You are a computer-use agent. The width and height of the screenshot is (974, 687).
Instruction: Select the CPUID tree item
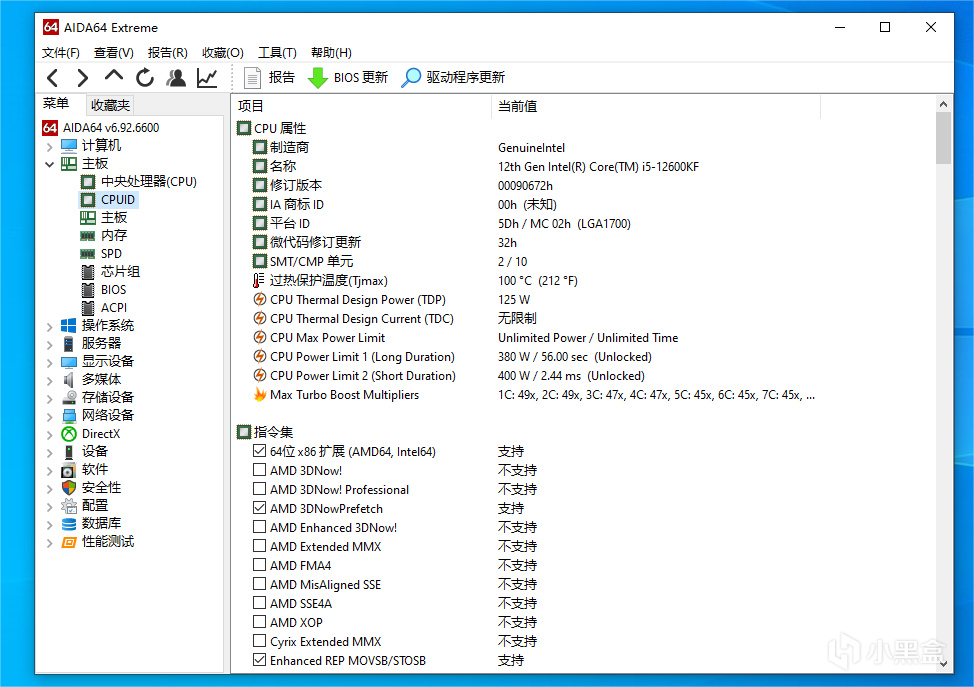point(118,200)
